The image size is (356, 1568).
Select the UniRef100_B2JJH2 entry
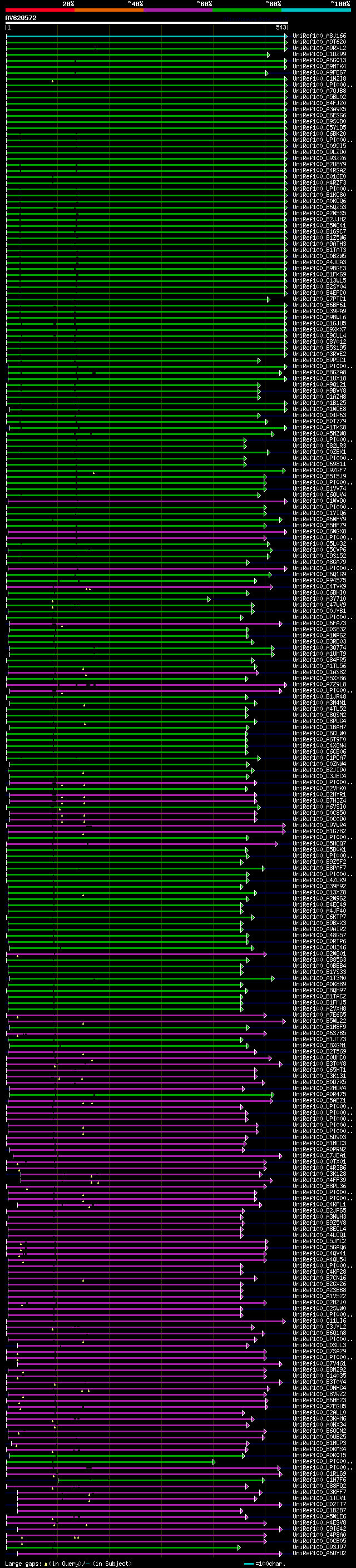tap(319, 219)
